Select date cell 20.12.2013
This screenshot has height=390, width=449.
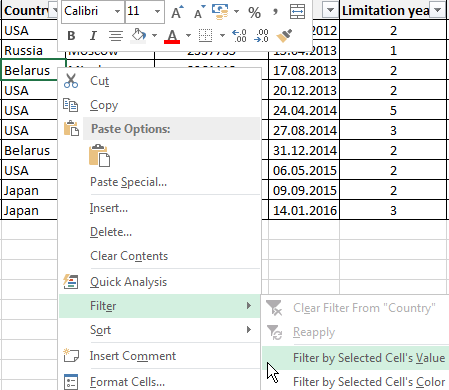304,90
